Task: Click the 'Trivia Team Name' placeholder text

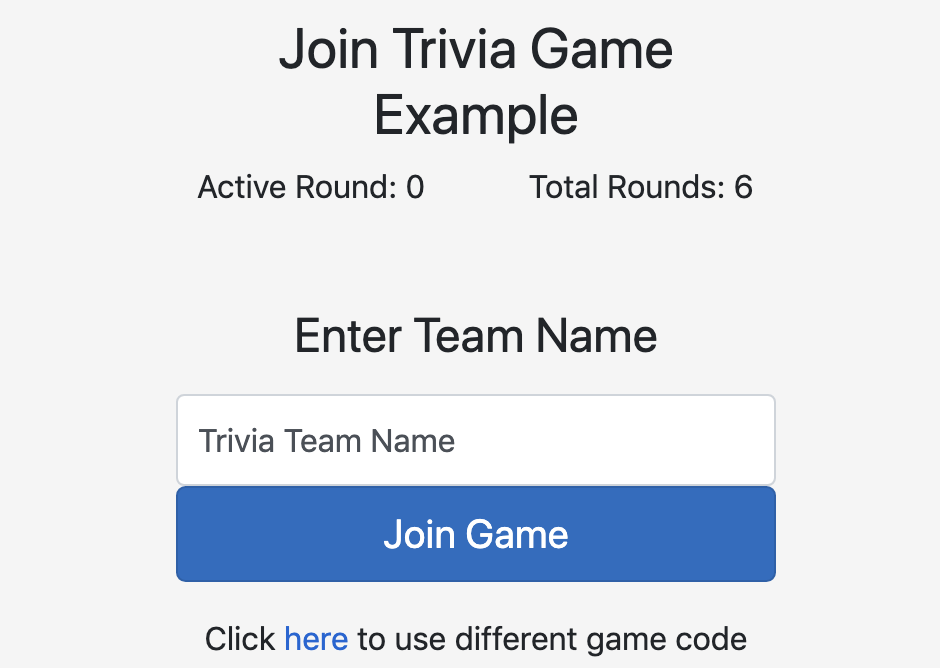Action: pyautogui.click(x=327, y=441)
